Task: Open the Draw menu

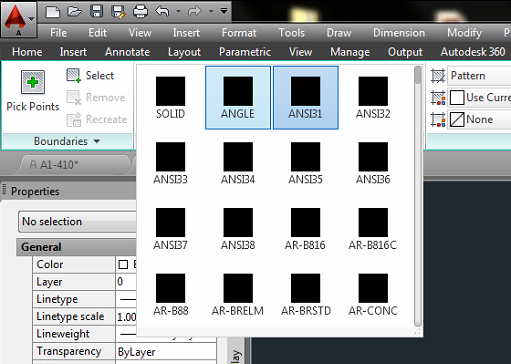Action: click(x=339, y=33)
